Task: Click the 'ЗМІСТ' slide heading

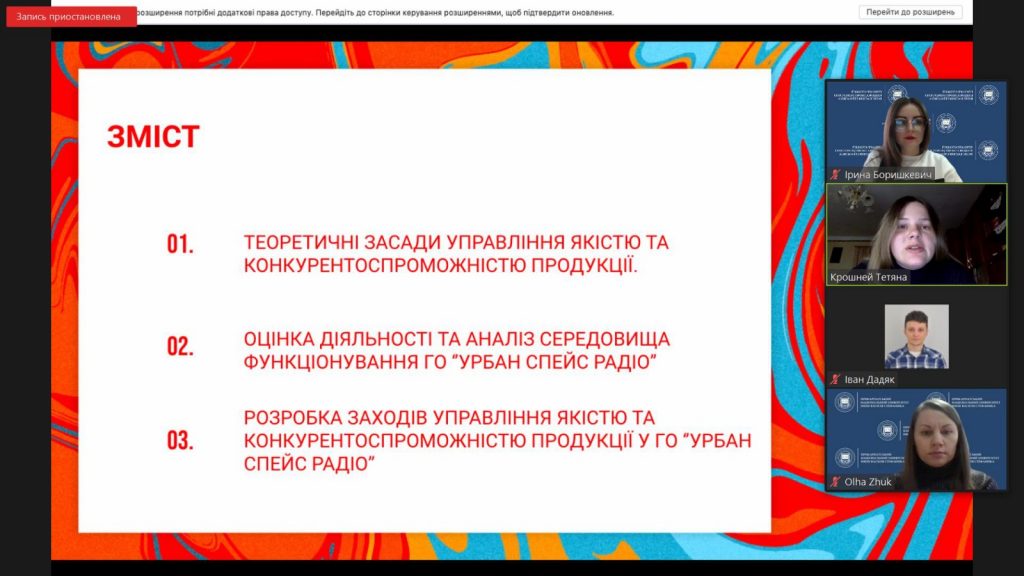Action: pos(153,137)
